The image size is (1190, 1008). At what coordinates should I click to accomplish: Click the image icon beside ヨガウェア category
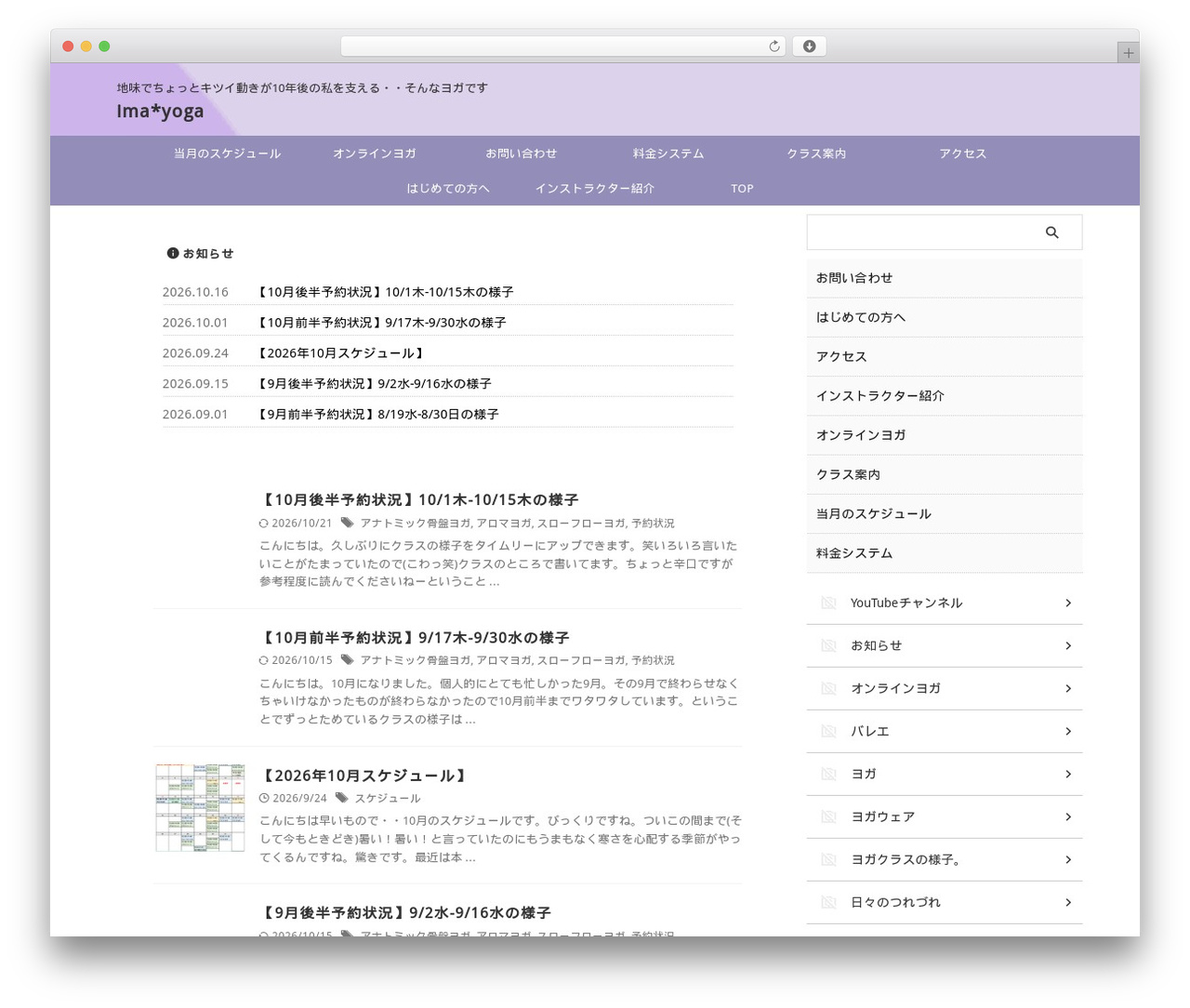pyautogui.click(x=828, y=816)
